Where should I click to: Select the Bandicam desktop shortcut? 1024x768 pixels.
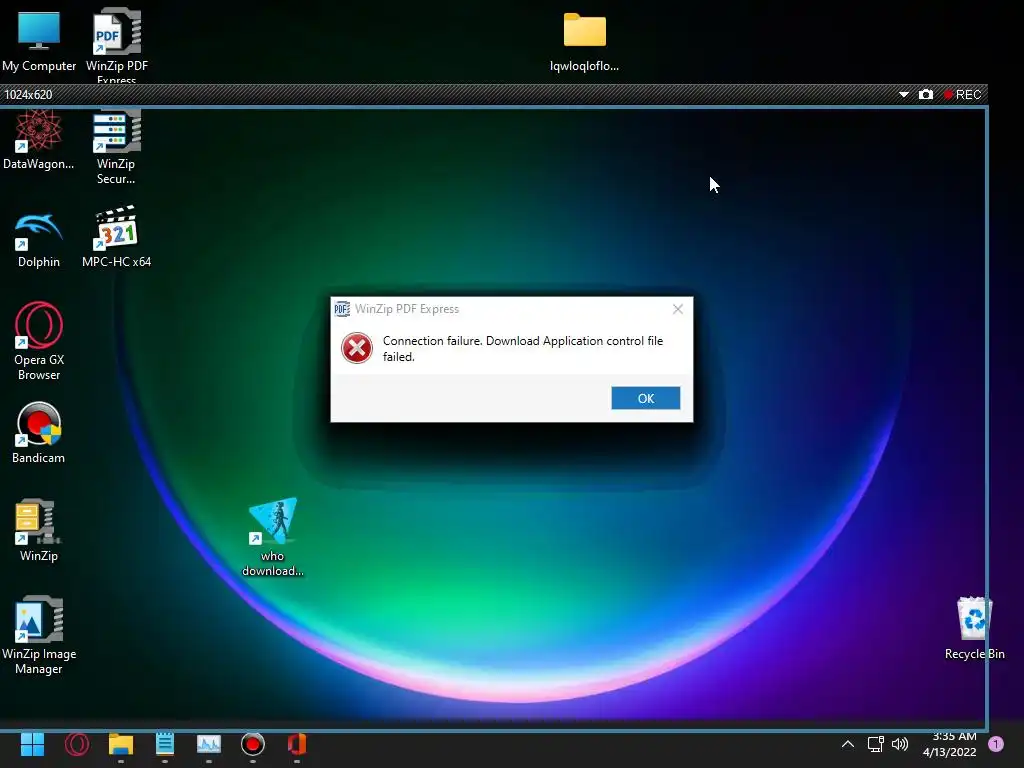pyautogui.click(x=39, y=432)
